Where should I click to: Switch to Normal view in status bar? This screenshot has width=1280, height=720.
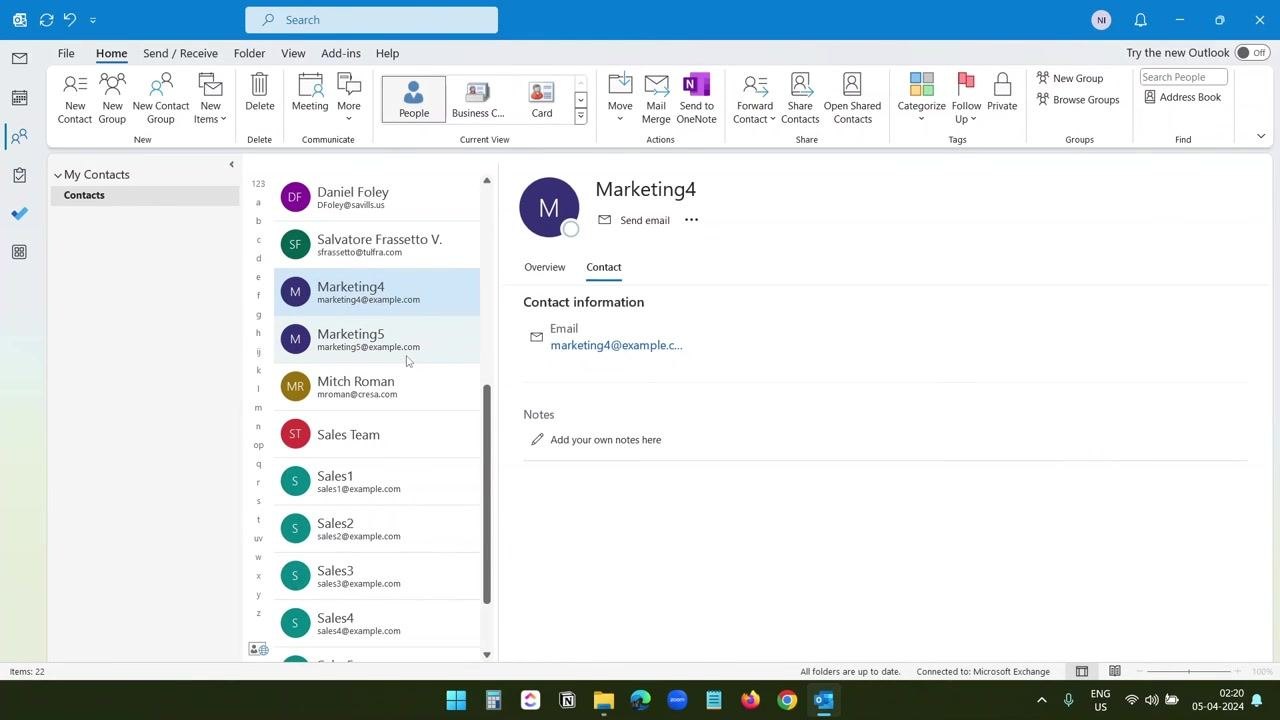click(x=1081, y=671)
